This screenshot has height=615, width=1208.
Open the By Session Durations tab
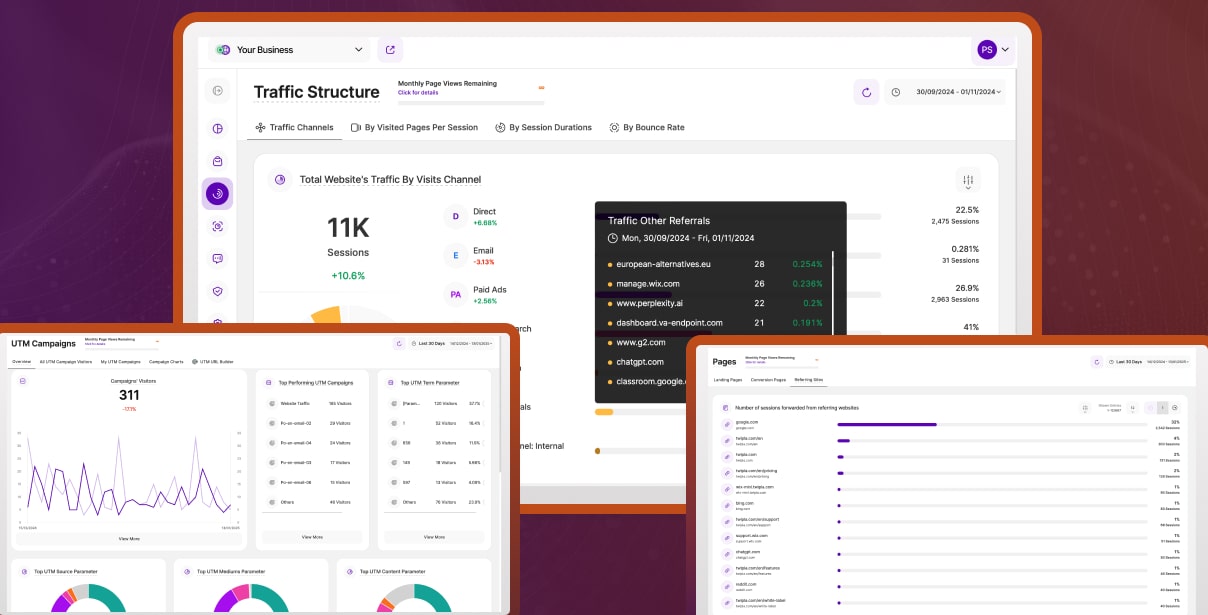[x=543, y=127]
